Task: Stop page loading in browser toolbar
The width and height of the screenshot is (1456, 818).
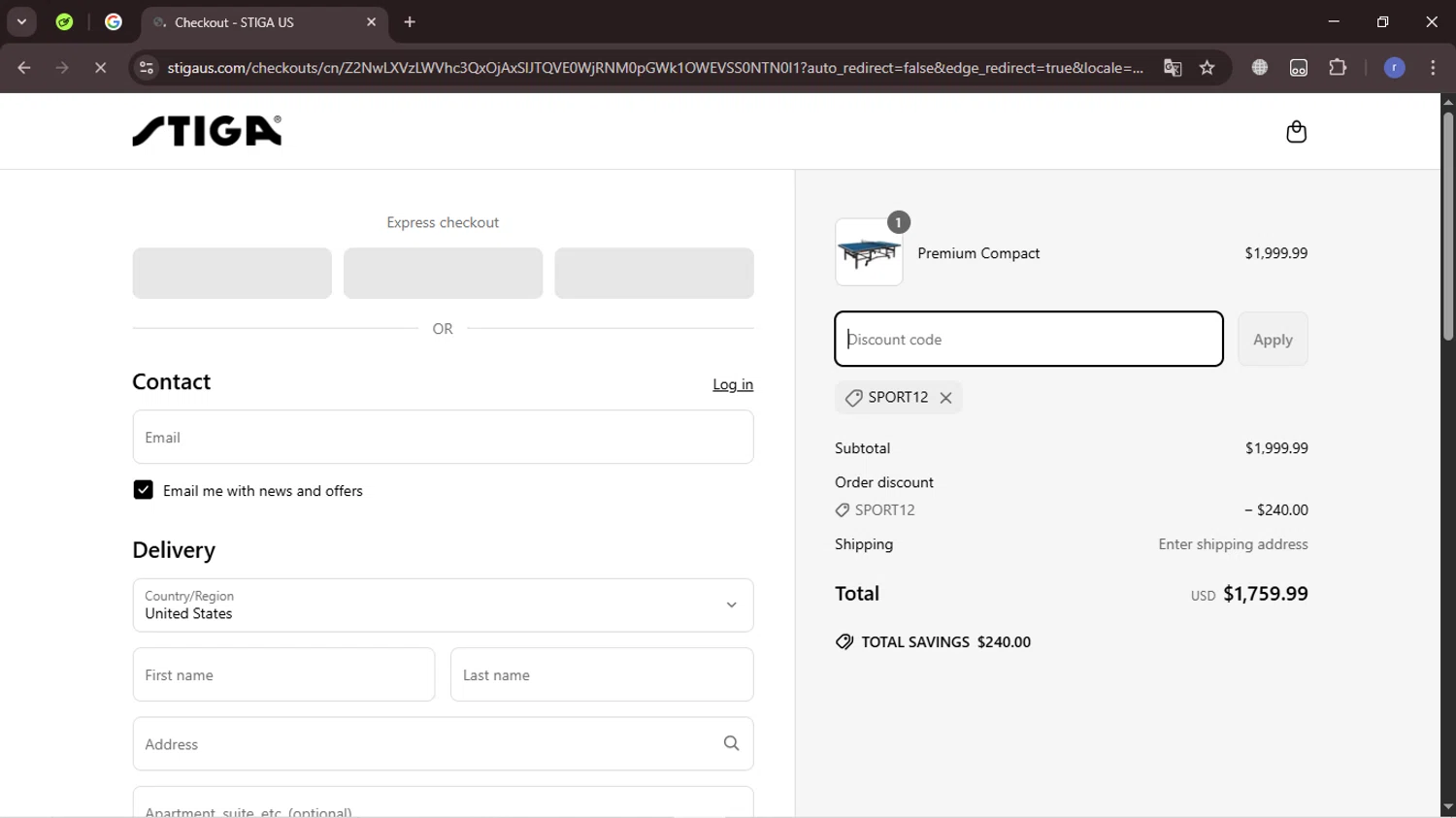Action: point(100,68)
